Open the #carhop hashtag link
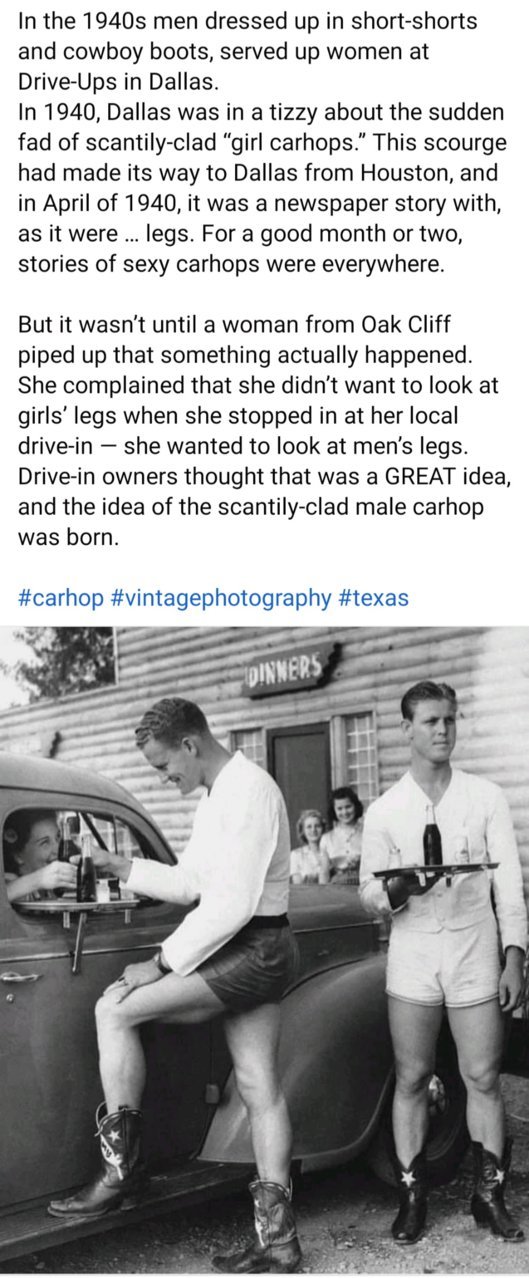This screenshot has height=1278, width=529. coord(57,598)
